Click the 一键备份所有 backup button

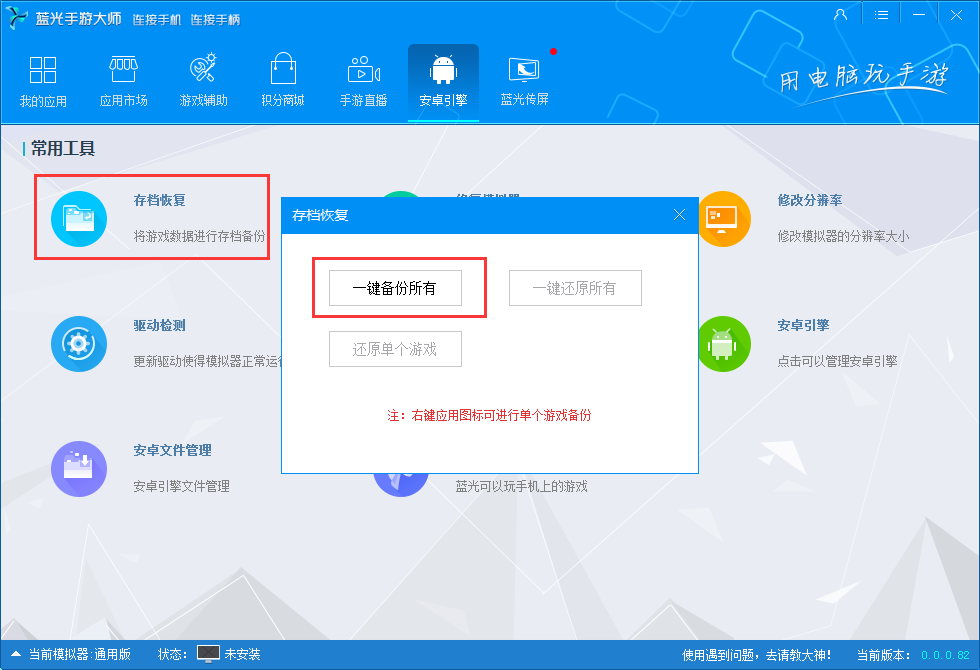[395, 287]
